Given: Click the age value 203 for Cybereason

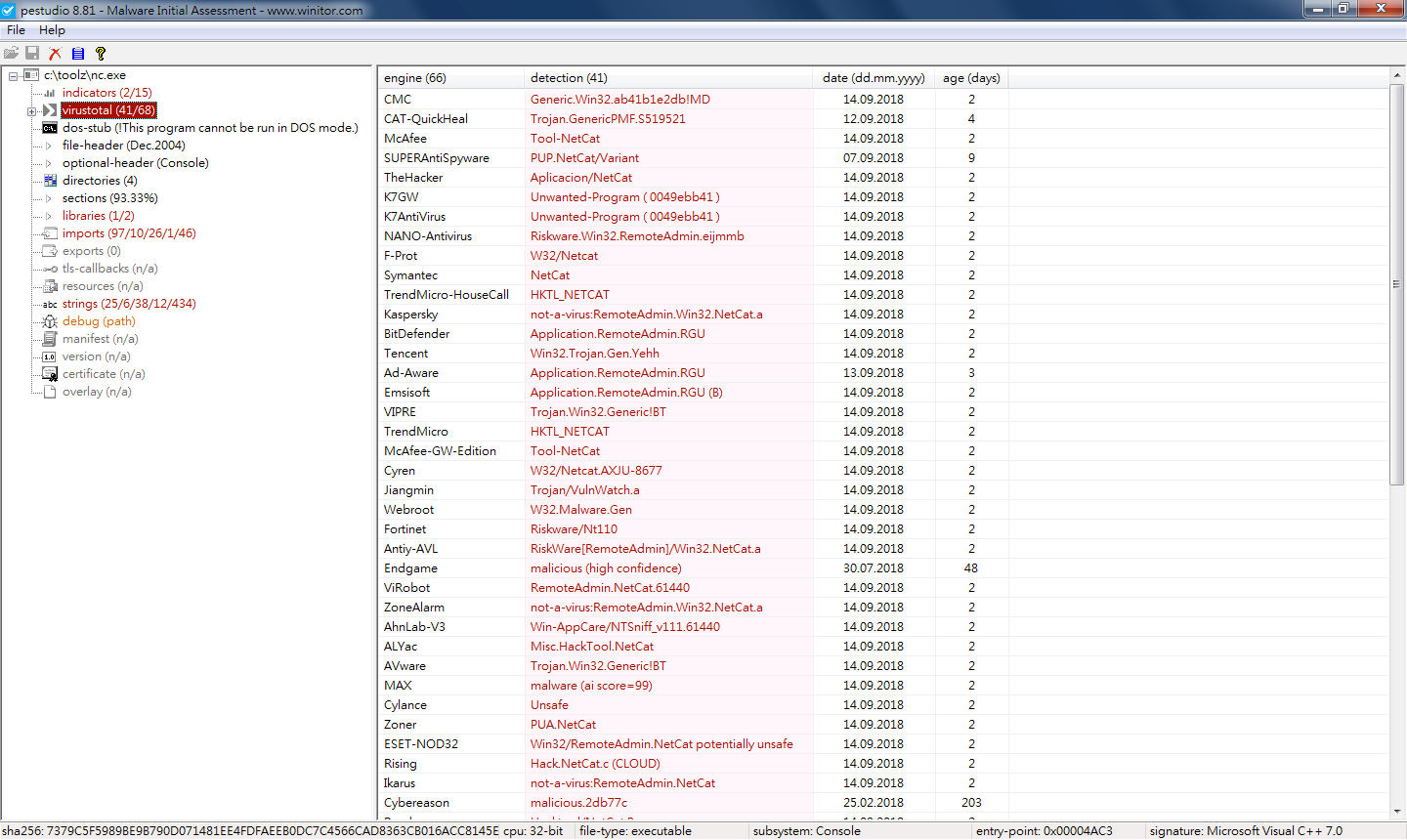Looking at the screenshot, I should click(x=971, y=803).
